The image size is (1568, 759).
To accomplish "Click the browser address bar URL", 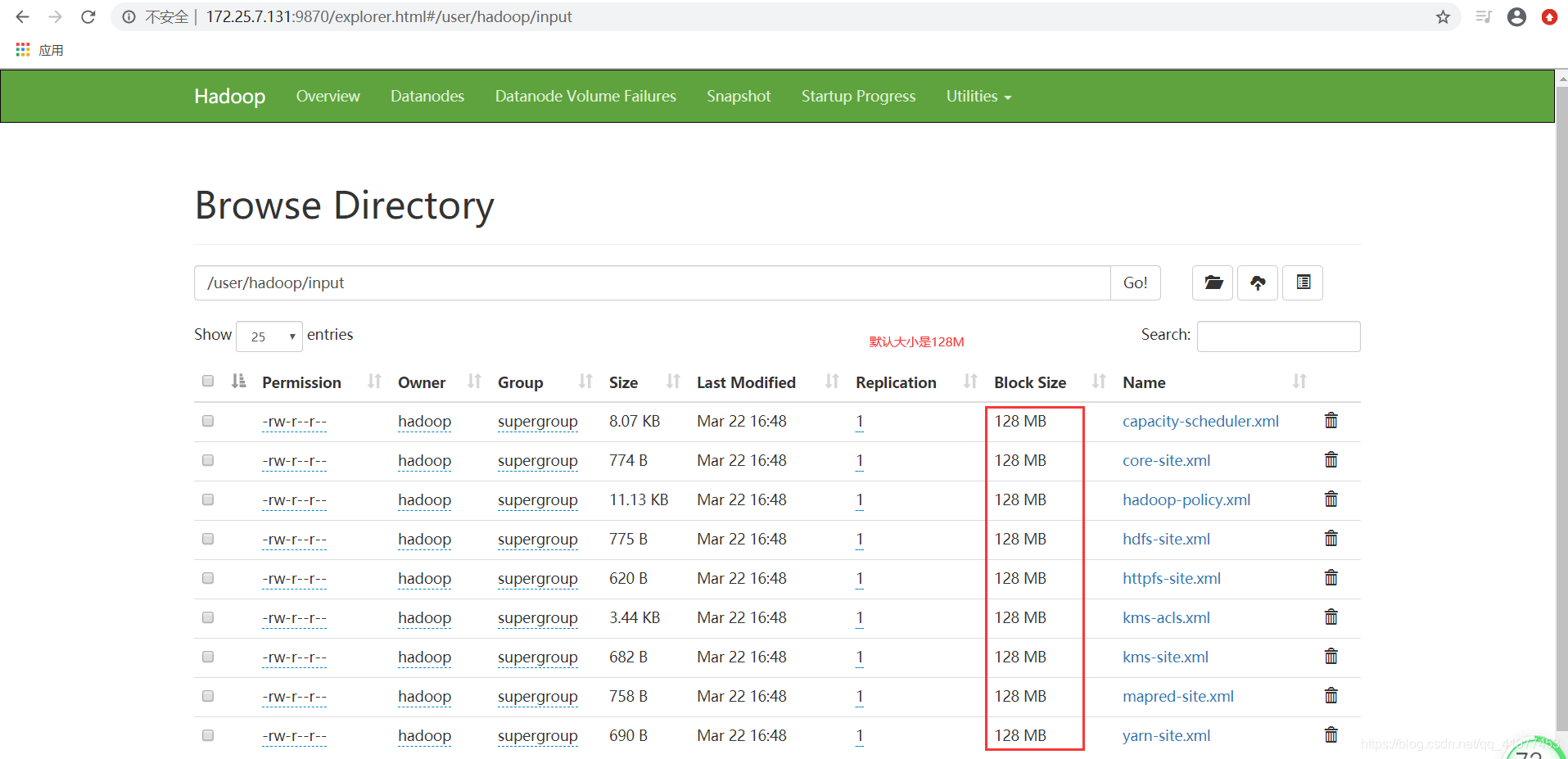I will [389, 16].
